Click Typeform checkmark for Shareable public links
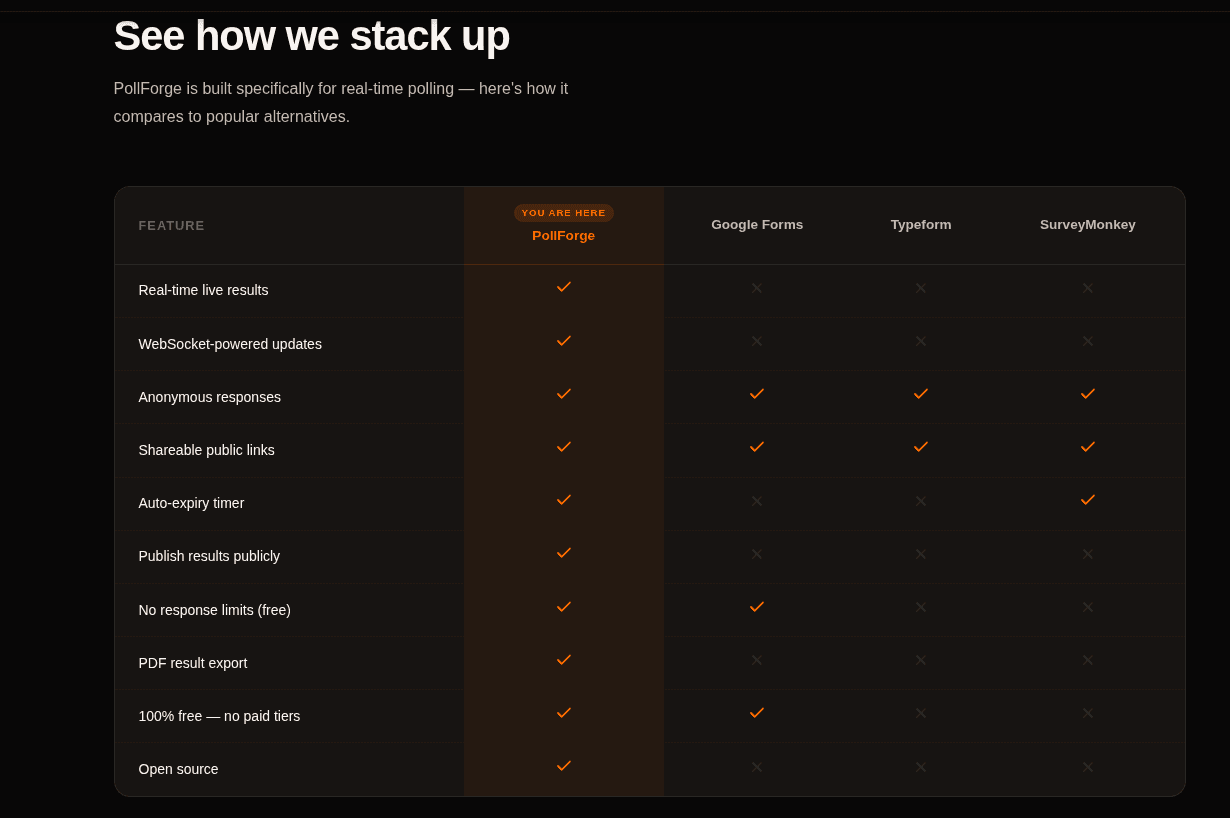 click(x=921, y=446)
